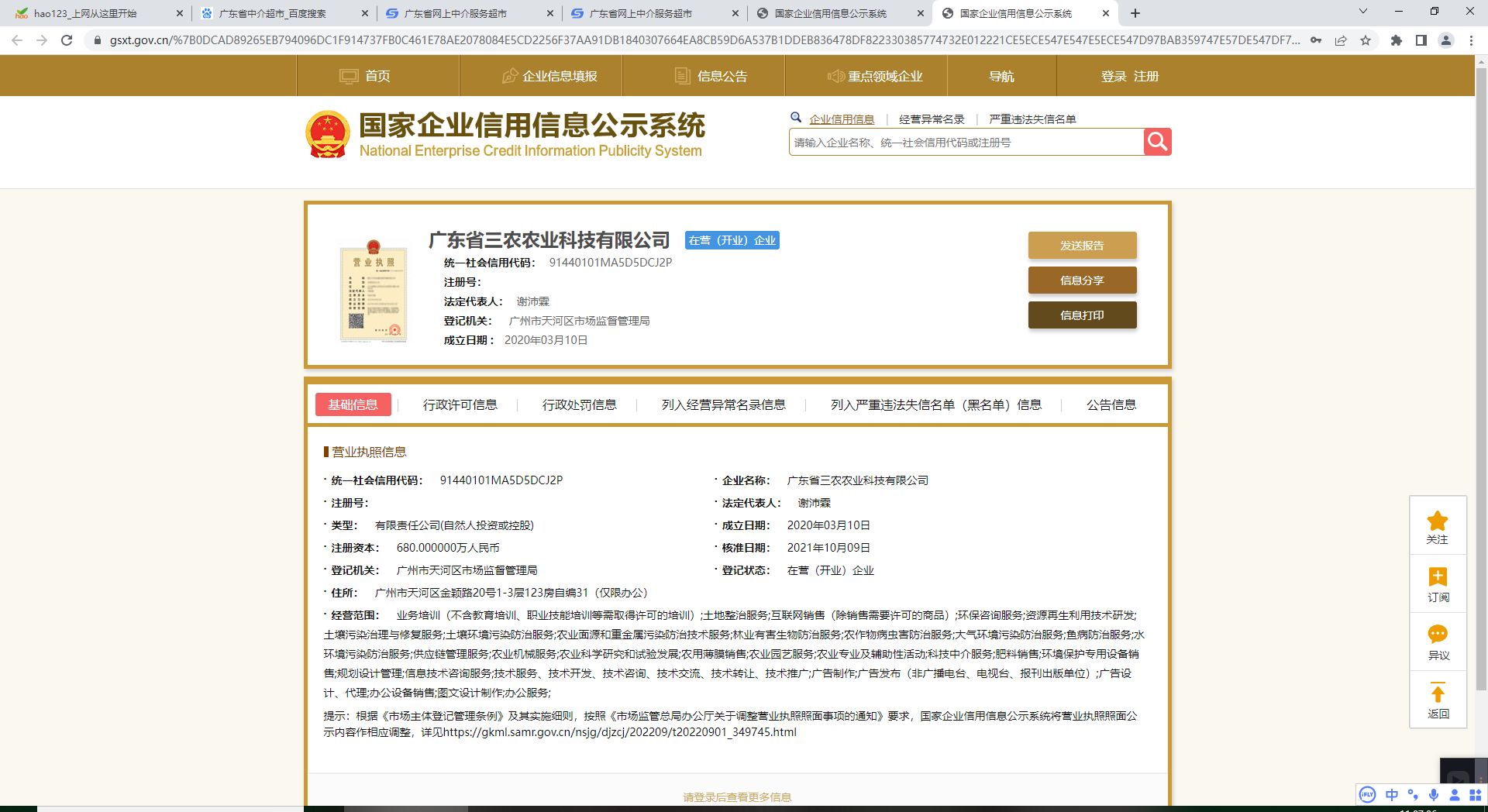Screen dimensions: 1488x812
Task: Close the 广东省中介超市_百度搜索 tab
Action: (365, 13)
